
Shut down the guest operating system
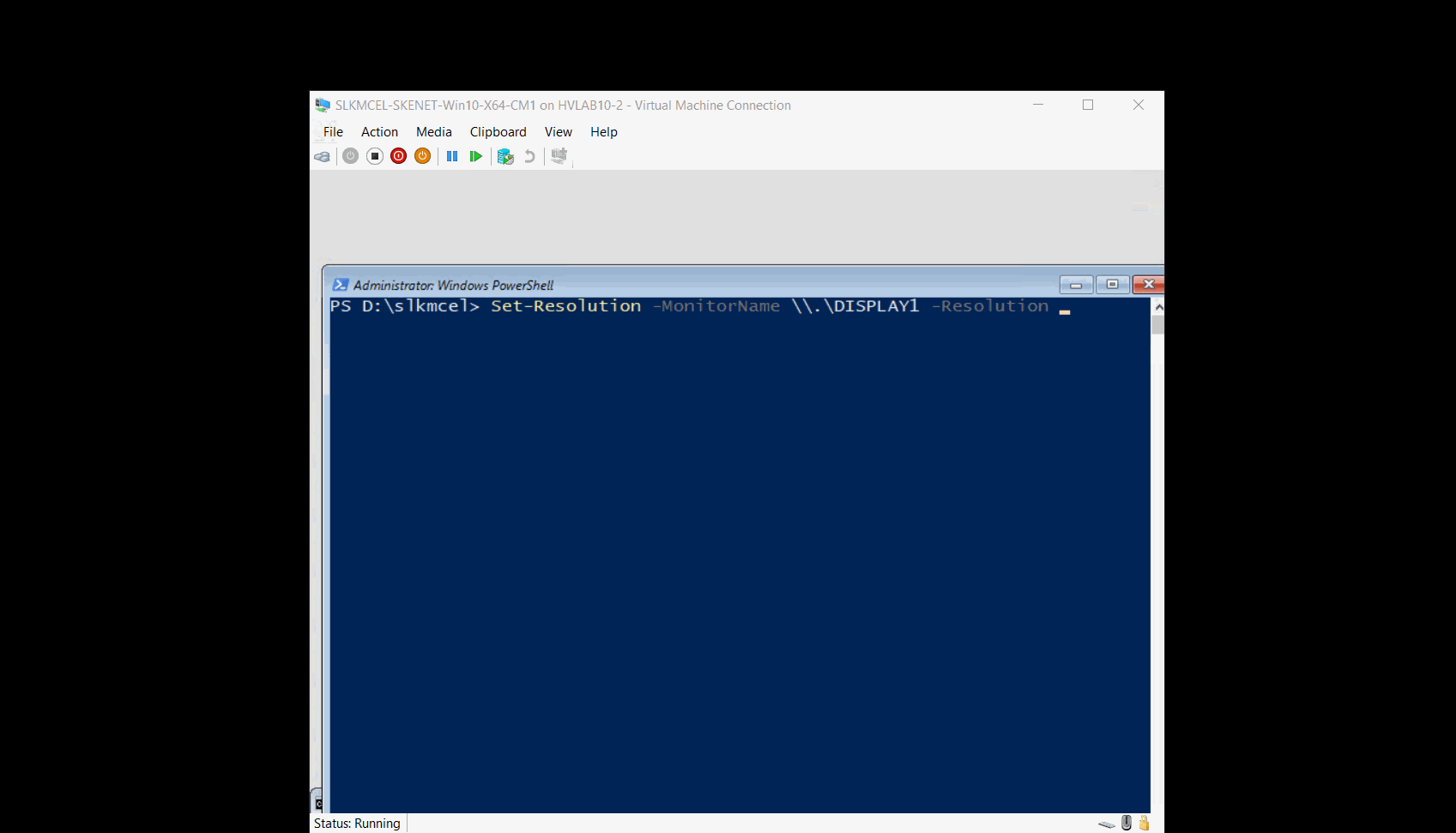[398, 156]
